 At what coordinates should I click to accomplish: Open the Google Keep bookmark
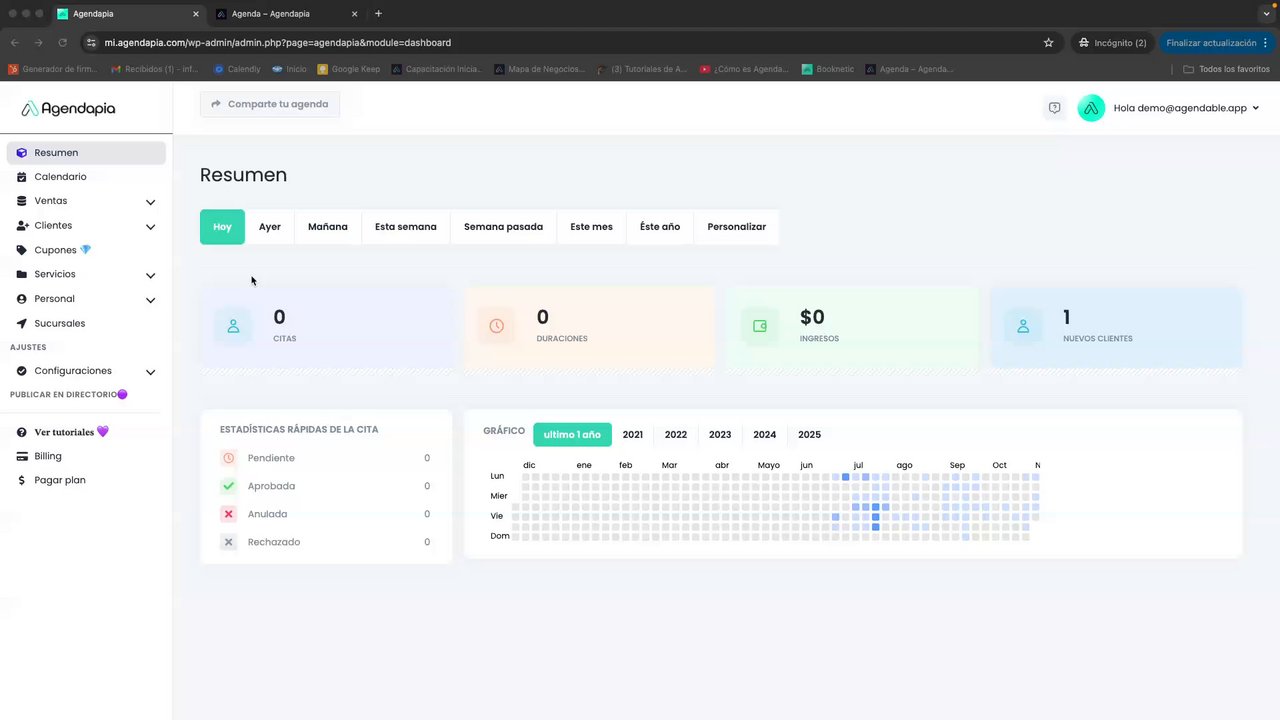(348, 69)
